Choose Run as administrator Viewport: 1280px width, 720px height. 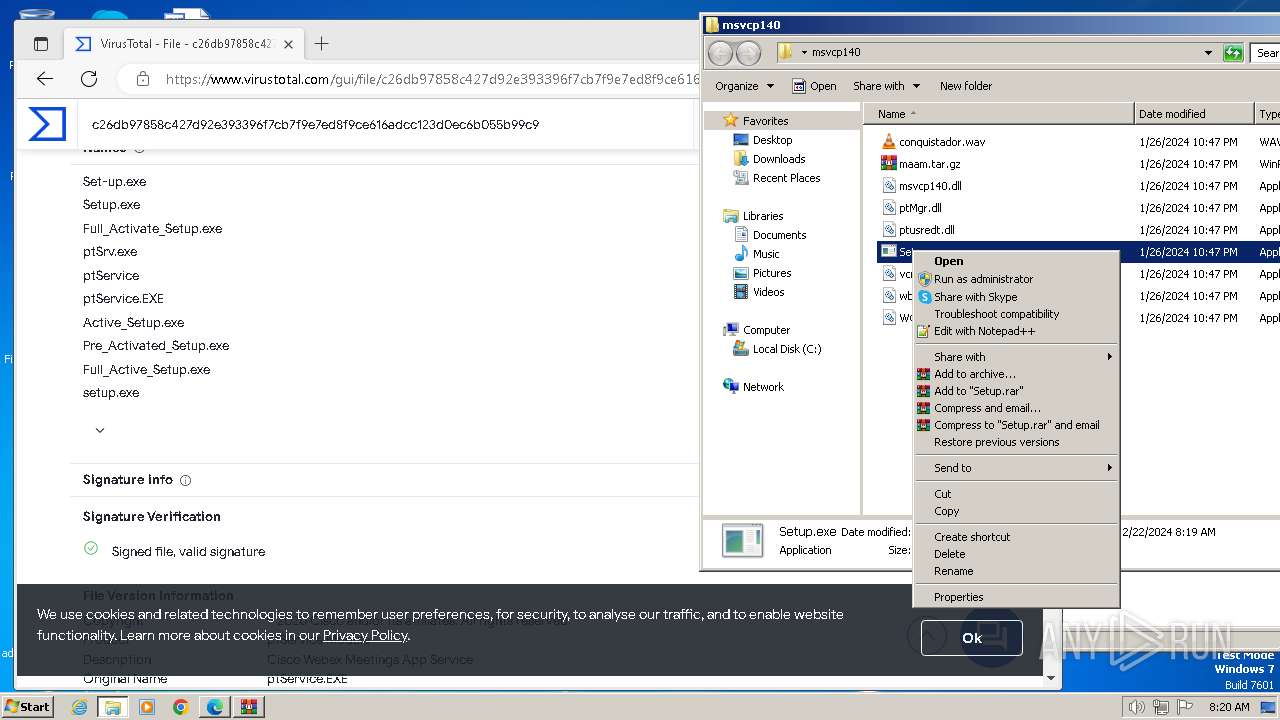point(1016,279)
